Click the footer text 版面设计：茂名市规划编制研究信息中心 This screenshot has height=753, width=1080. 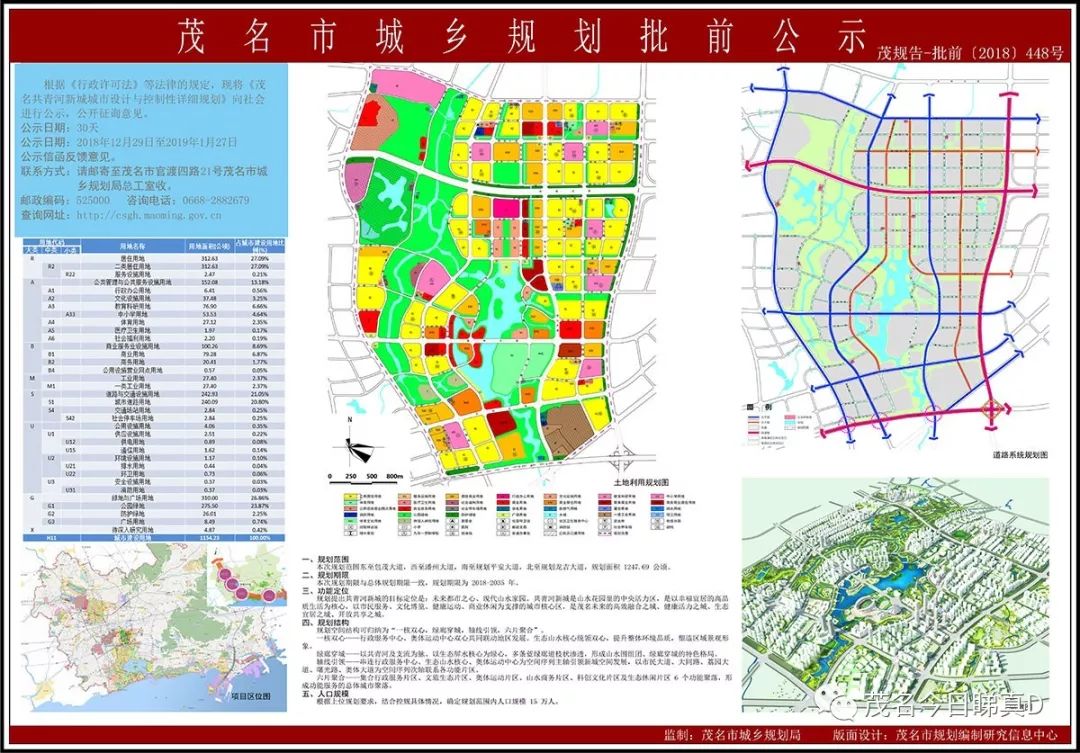945,734
